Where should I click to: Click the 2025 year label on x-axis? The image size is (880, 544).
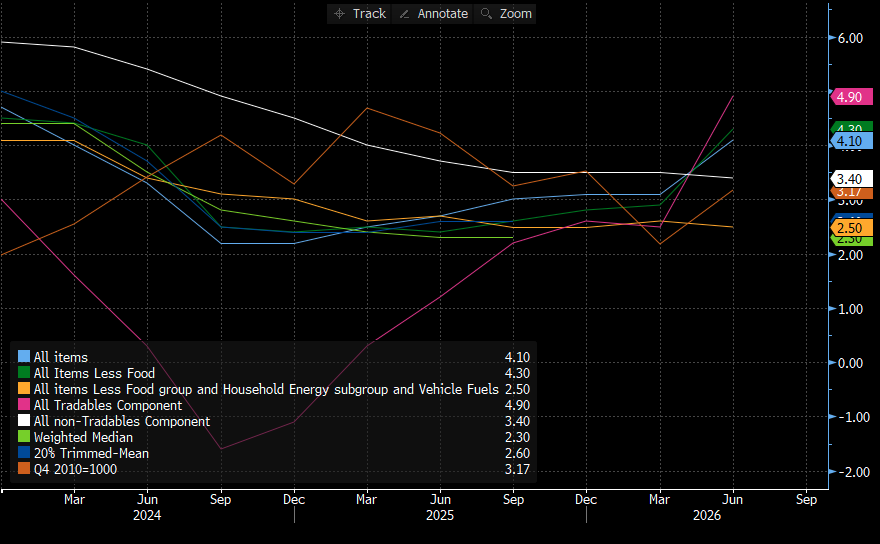(x=440, y=515)
